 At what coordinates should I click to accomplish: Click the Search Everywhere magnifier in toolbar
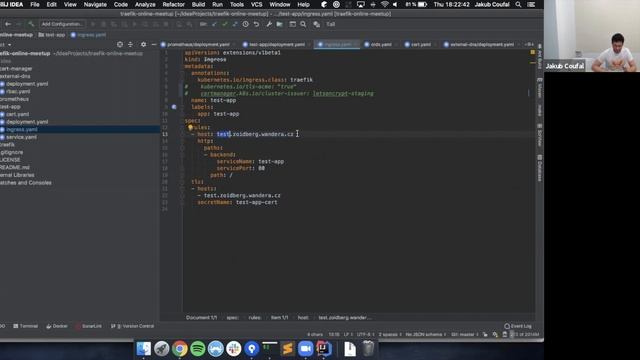click(x=303, y=24)
